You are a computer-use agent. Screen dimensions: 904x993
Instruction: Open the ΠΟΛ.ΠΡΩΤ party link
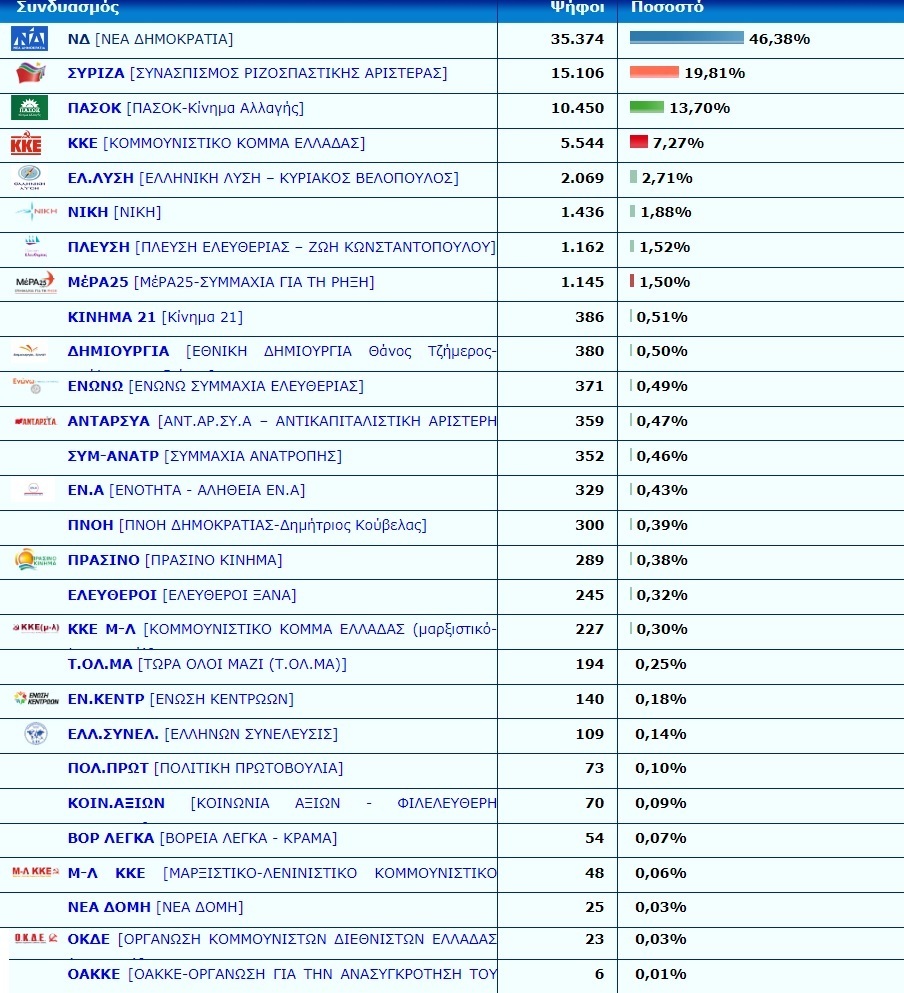(x=205, y=768)
